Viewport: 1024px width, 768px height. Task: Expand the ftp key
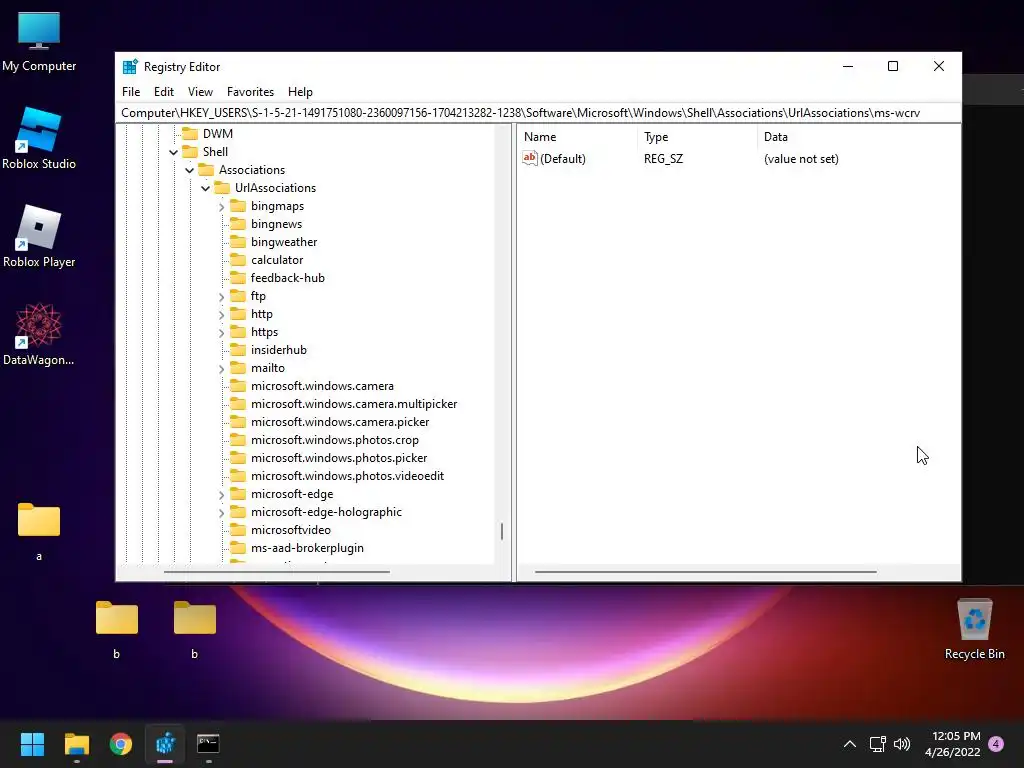(221, 296)
